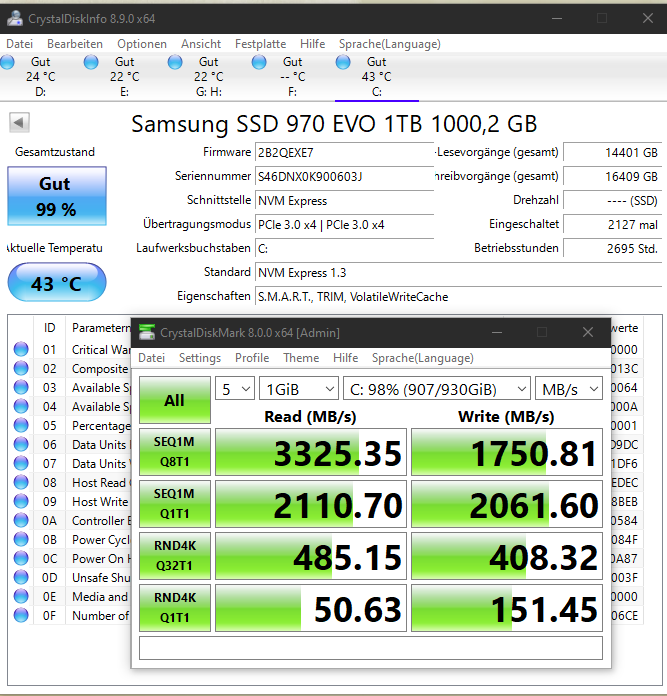Screen dimensions: 667x696
Task: Open Festplatte menu in CrystalDiskInfo
Action: click(260, 44)
